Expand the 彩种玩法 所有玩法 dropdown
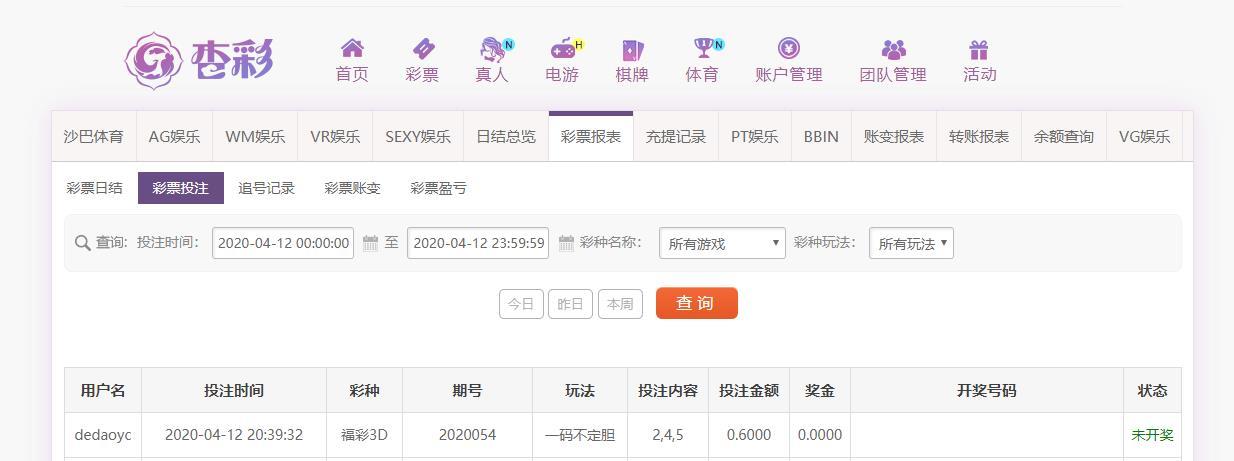 click(911, 243)
